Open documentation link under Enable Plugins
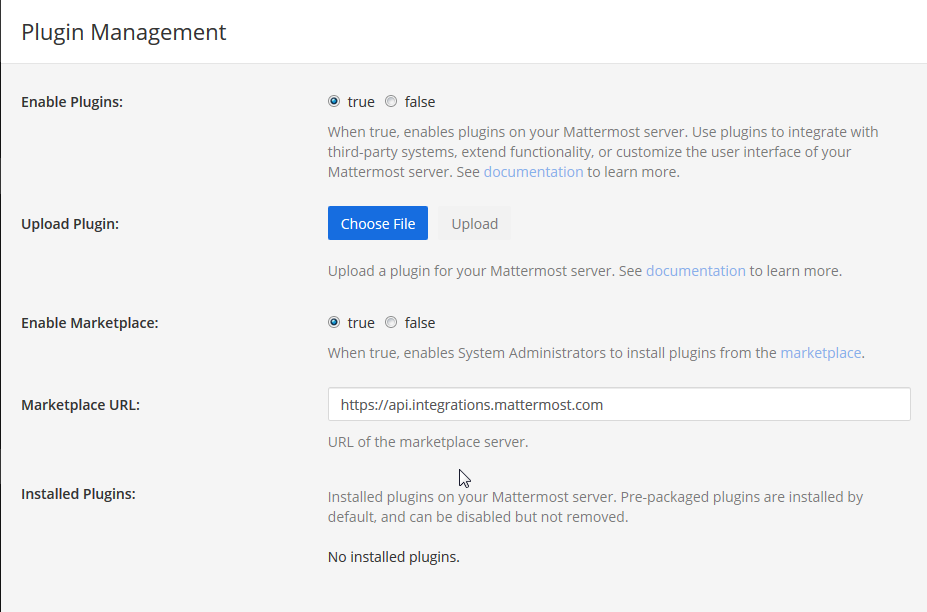 pyautogui.click(x=533, y=172)
